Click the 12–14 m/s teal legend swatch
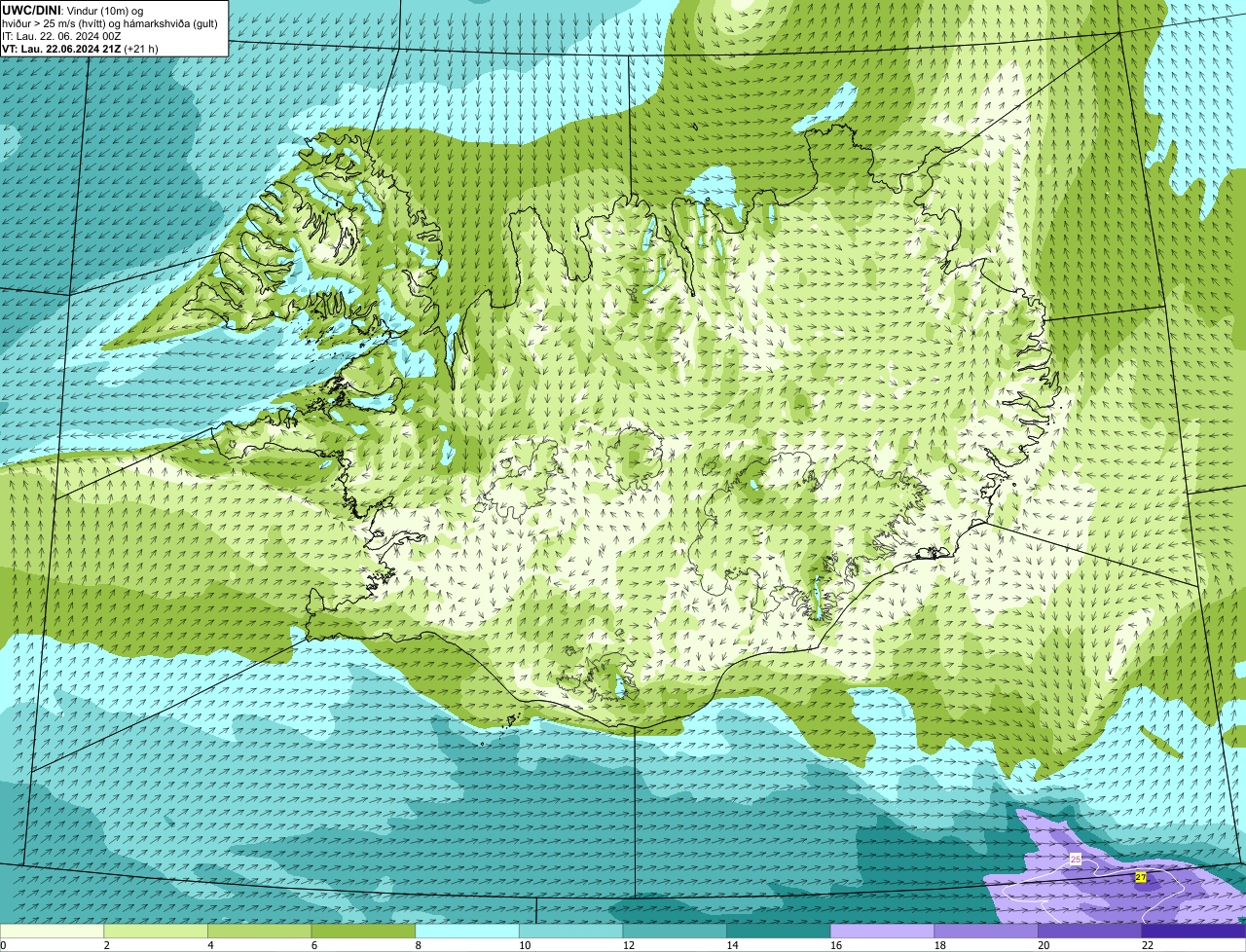 coord(675,931)
